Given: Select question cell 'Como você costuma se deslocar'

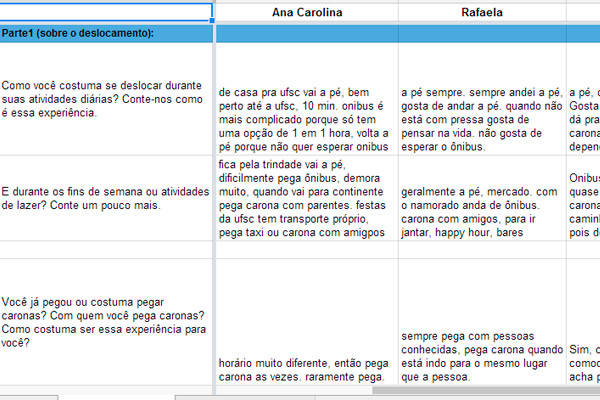Looking at the screenshot, I should point(106,99).
